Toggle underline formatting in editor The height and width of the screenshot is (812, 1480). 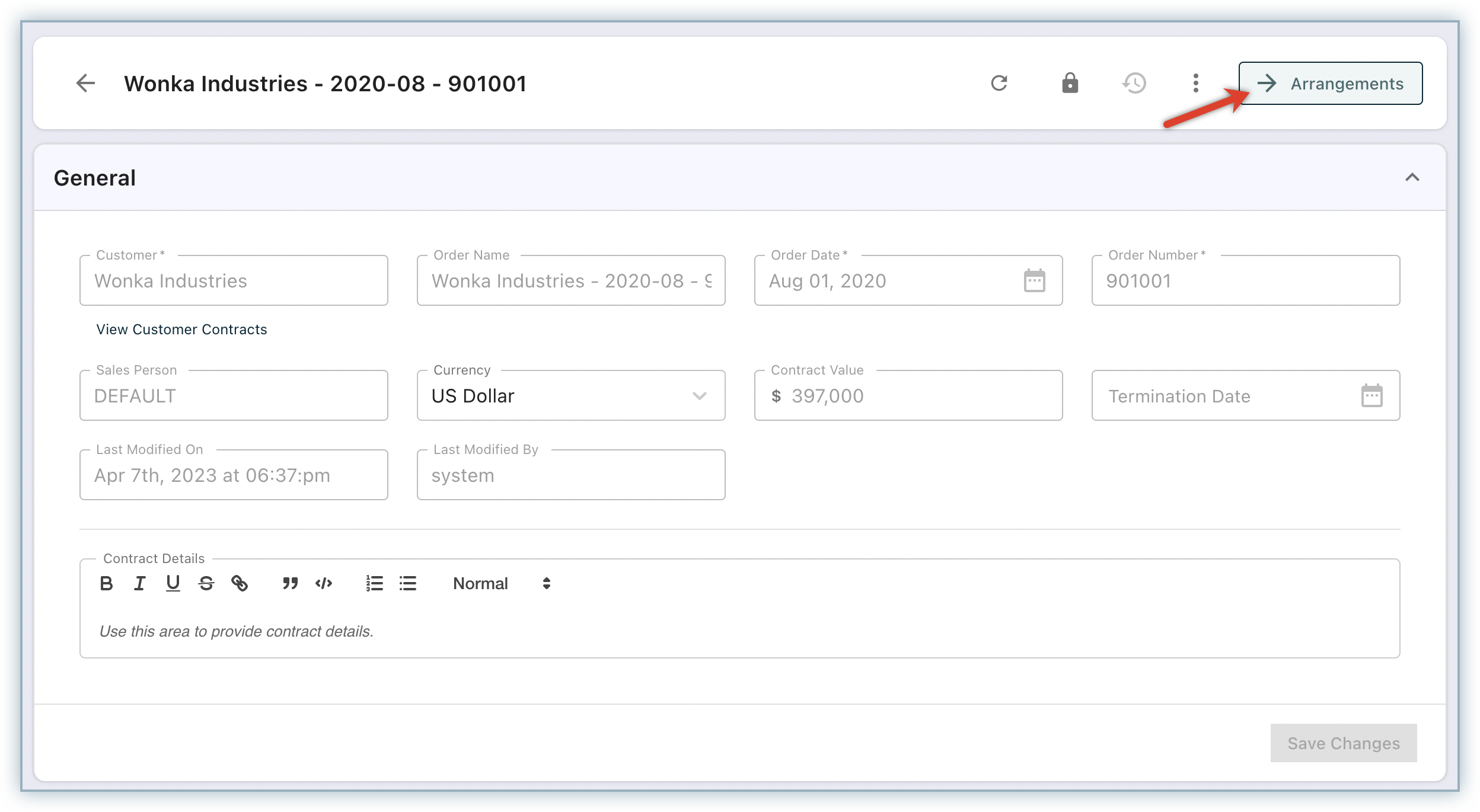coord(173,584)
